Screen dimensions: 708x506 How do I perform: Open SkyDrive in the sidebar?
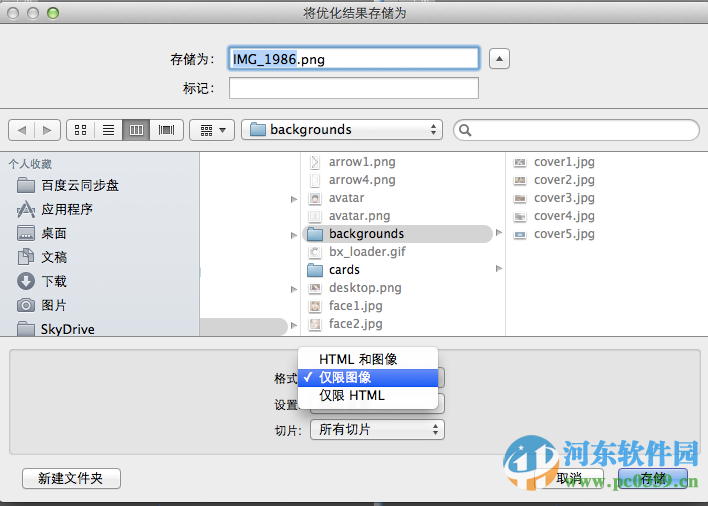tap(56, 329)
